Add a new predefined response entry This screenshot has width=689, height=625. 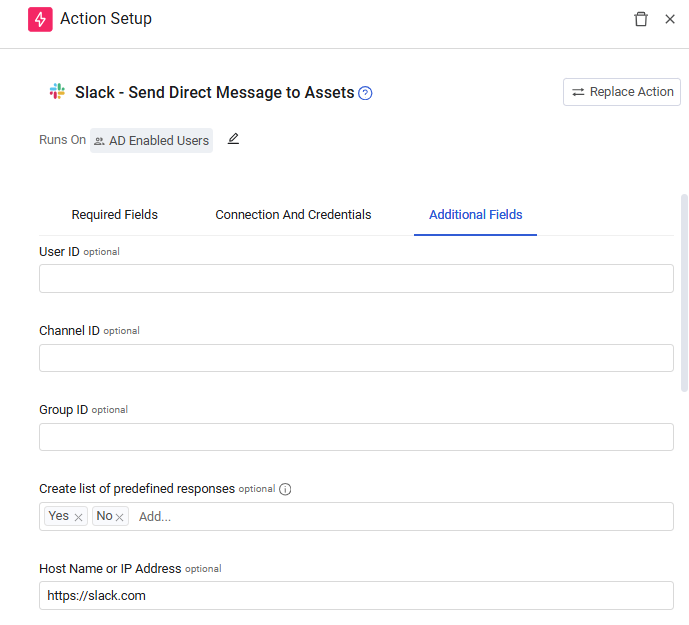click(155, 517)
